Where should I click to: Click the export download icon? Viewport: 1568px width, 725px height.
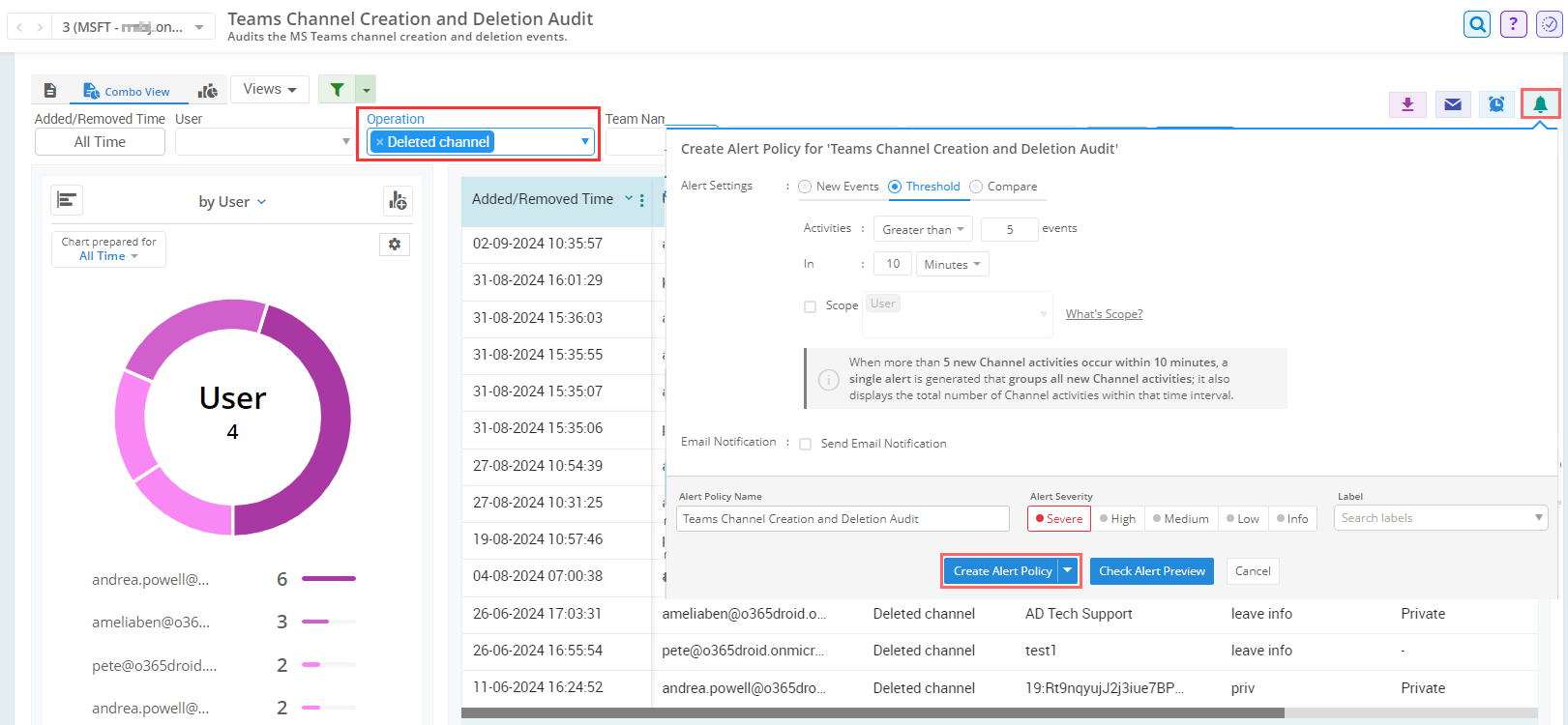tap(1407, 104)
